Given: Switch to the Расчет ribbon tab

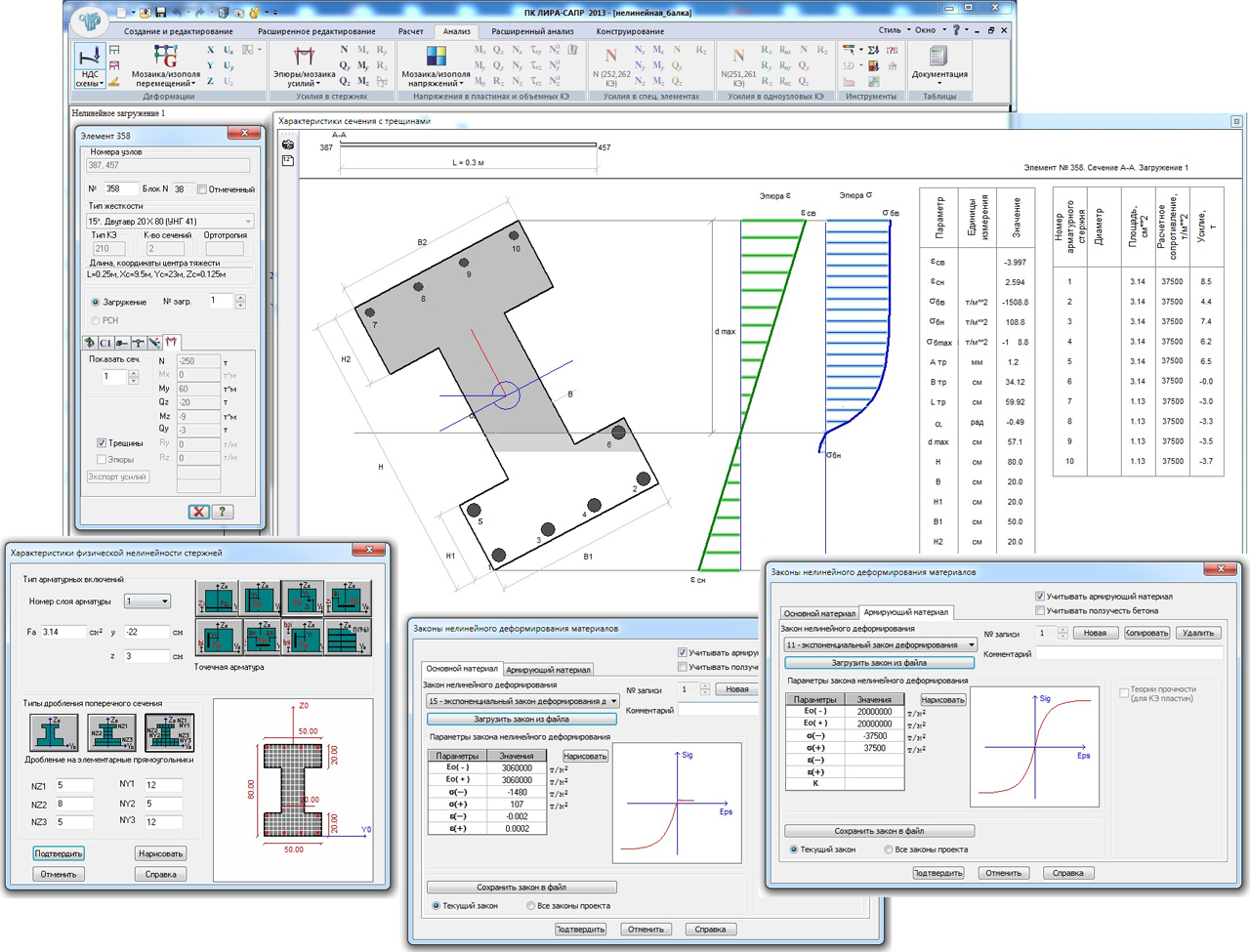Looking at the screenshot, I should (x=410, y=31).
